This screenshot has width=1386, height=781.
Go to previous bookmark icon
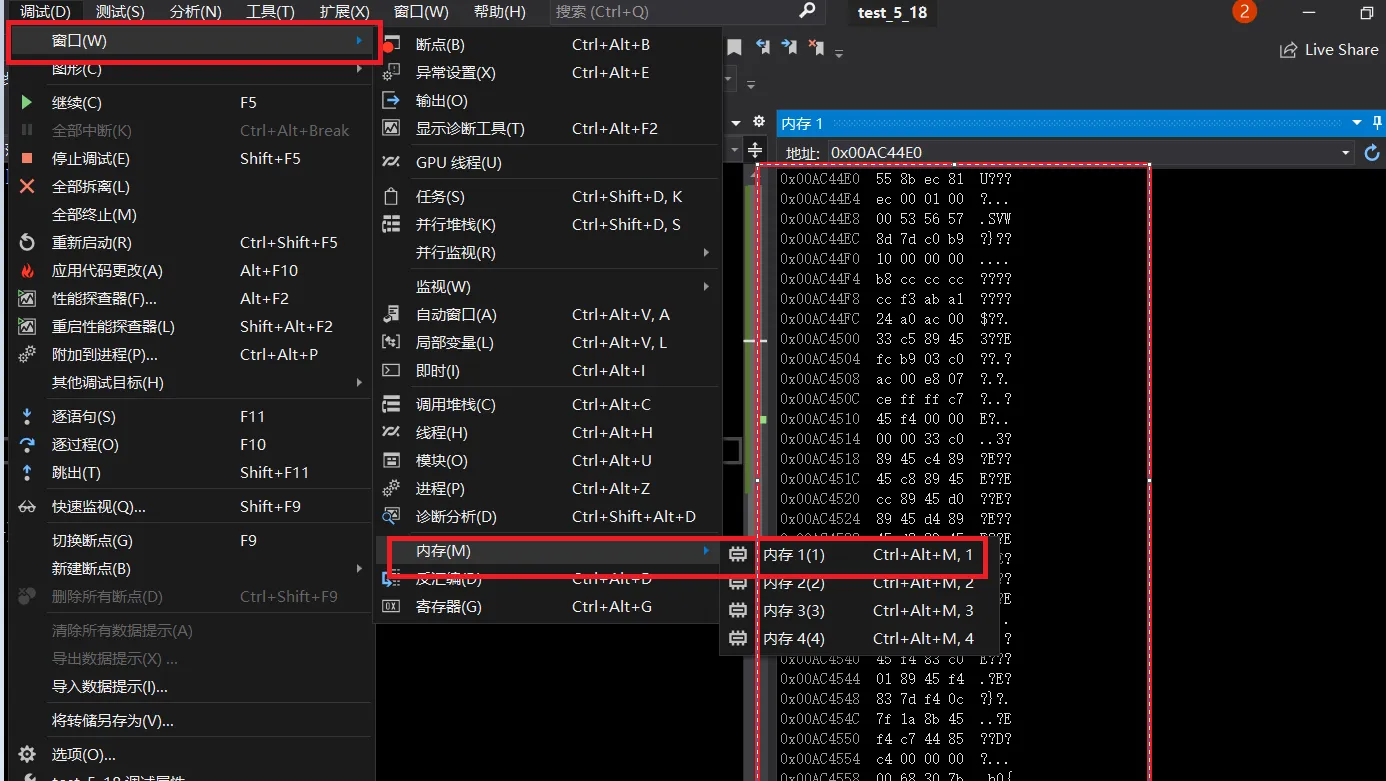pyautogui.click(x=763, y=47)
